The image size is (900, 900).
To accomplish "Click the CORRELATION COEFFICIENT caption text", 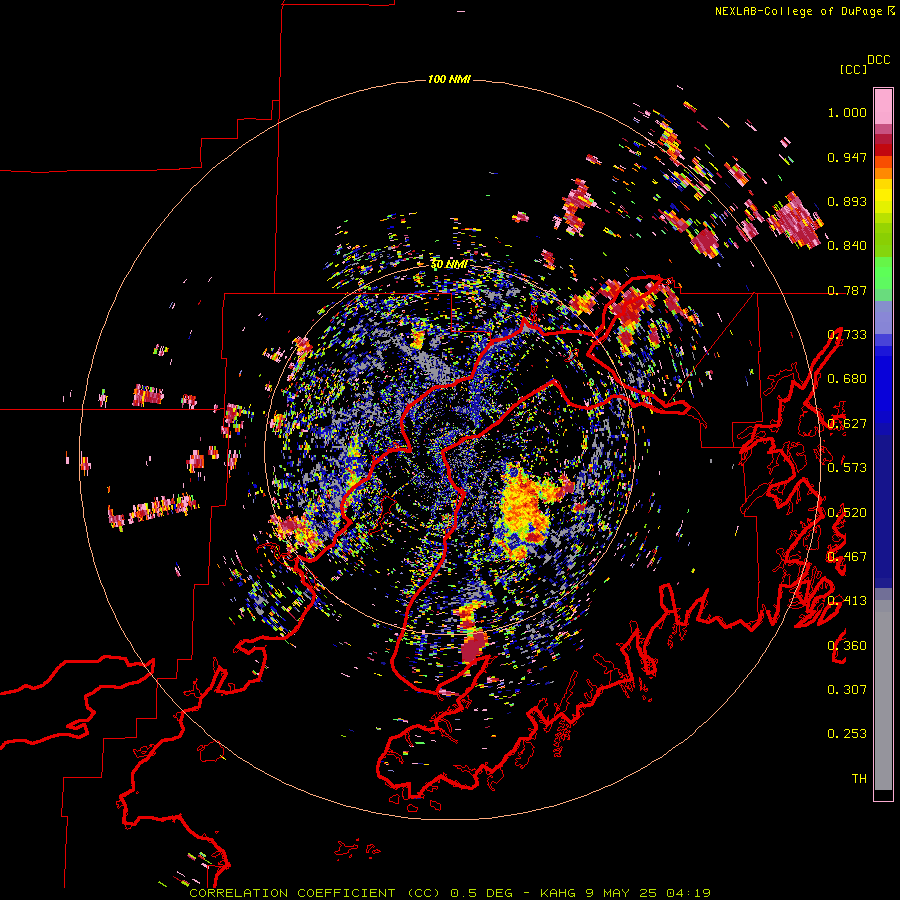I will pyautogui.click(x=292, y=893).
